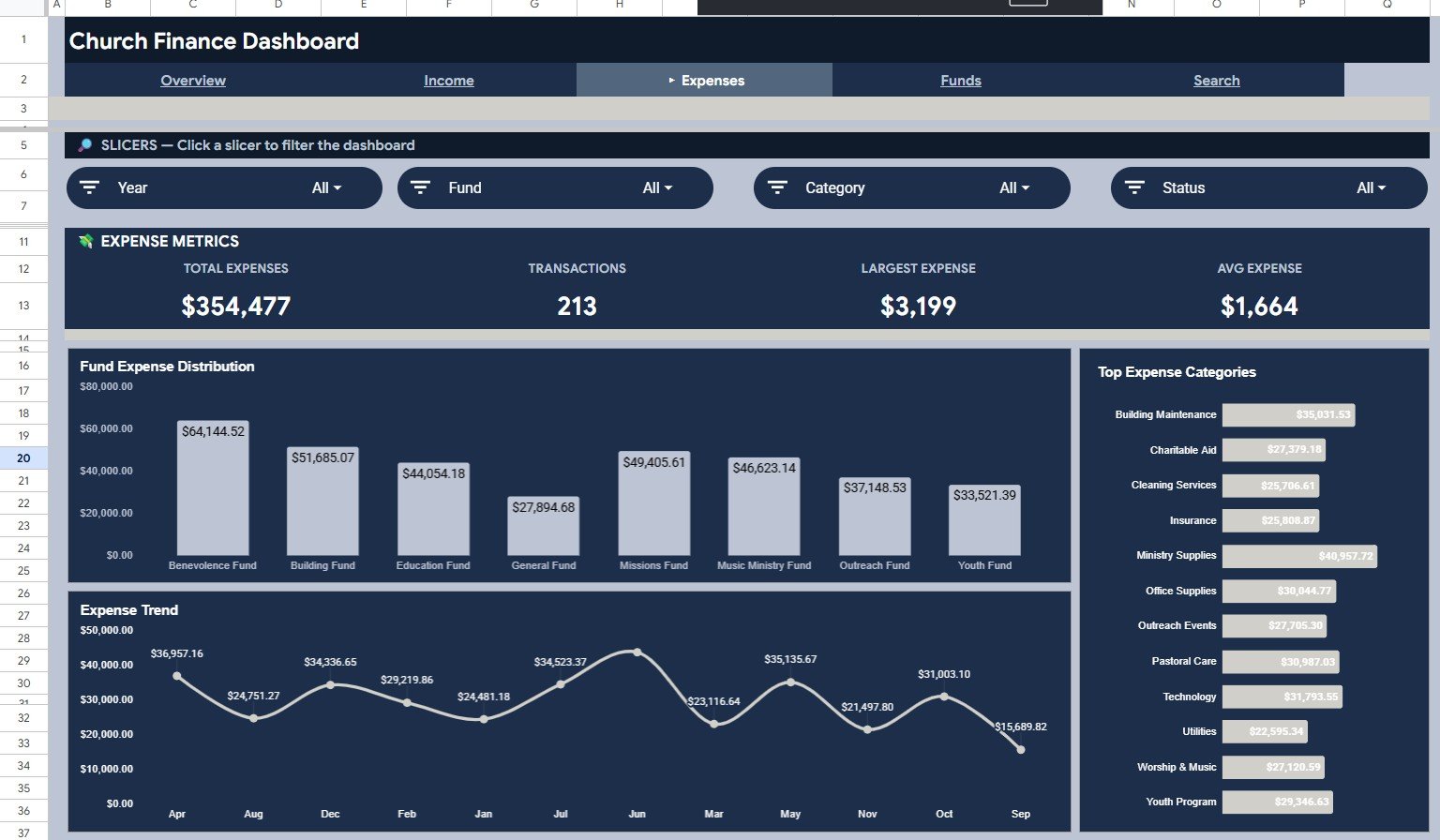
Task: Click the Youth Fund bar
Action: point(984,520)
